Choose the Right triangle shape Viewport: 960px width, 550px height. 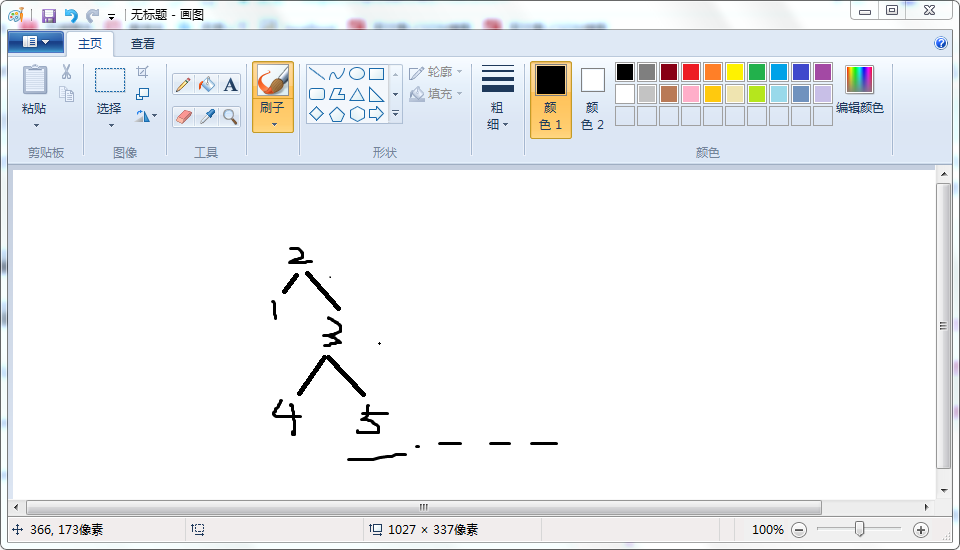[x=377, y=94]
